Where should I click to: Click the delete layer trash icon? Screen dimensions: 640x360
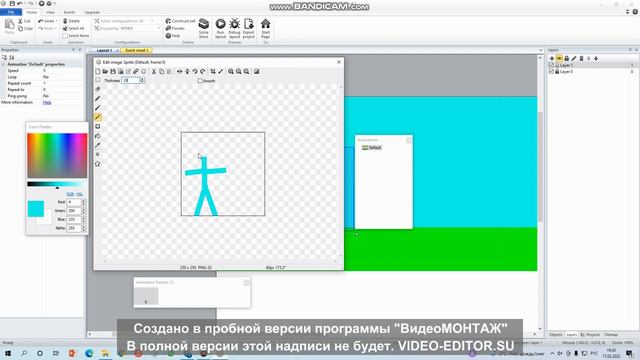[x=582, y=58]
